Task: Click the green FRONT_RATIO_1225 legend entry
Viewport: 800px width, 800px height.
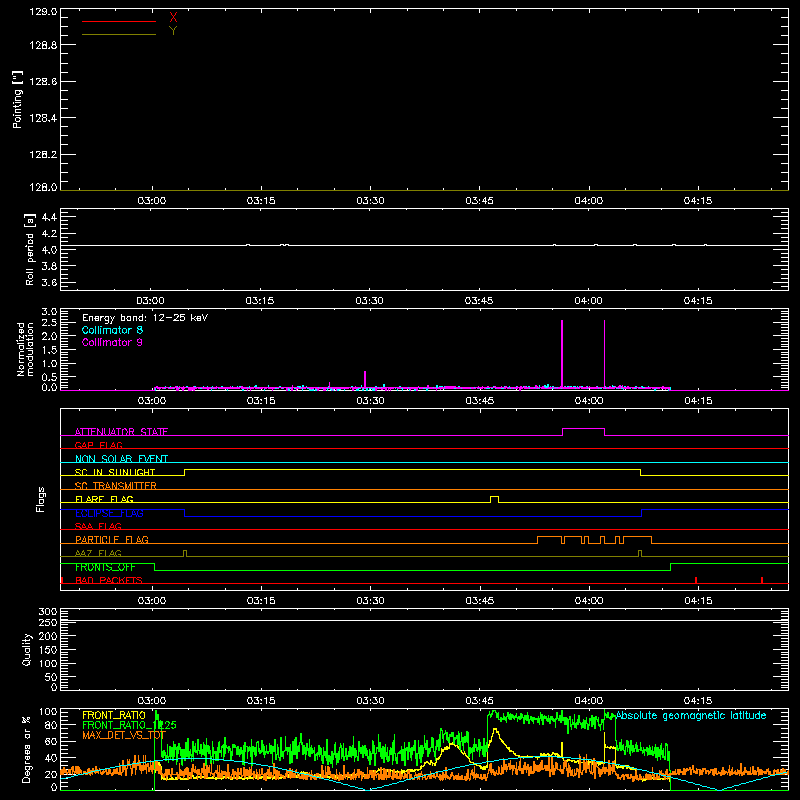Action: pyautogui.click(x=129, y=725)
